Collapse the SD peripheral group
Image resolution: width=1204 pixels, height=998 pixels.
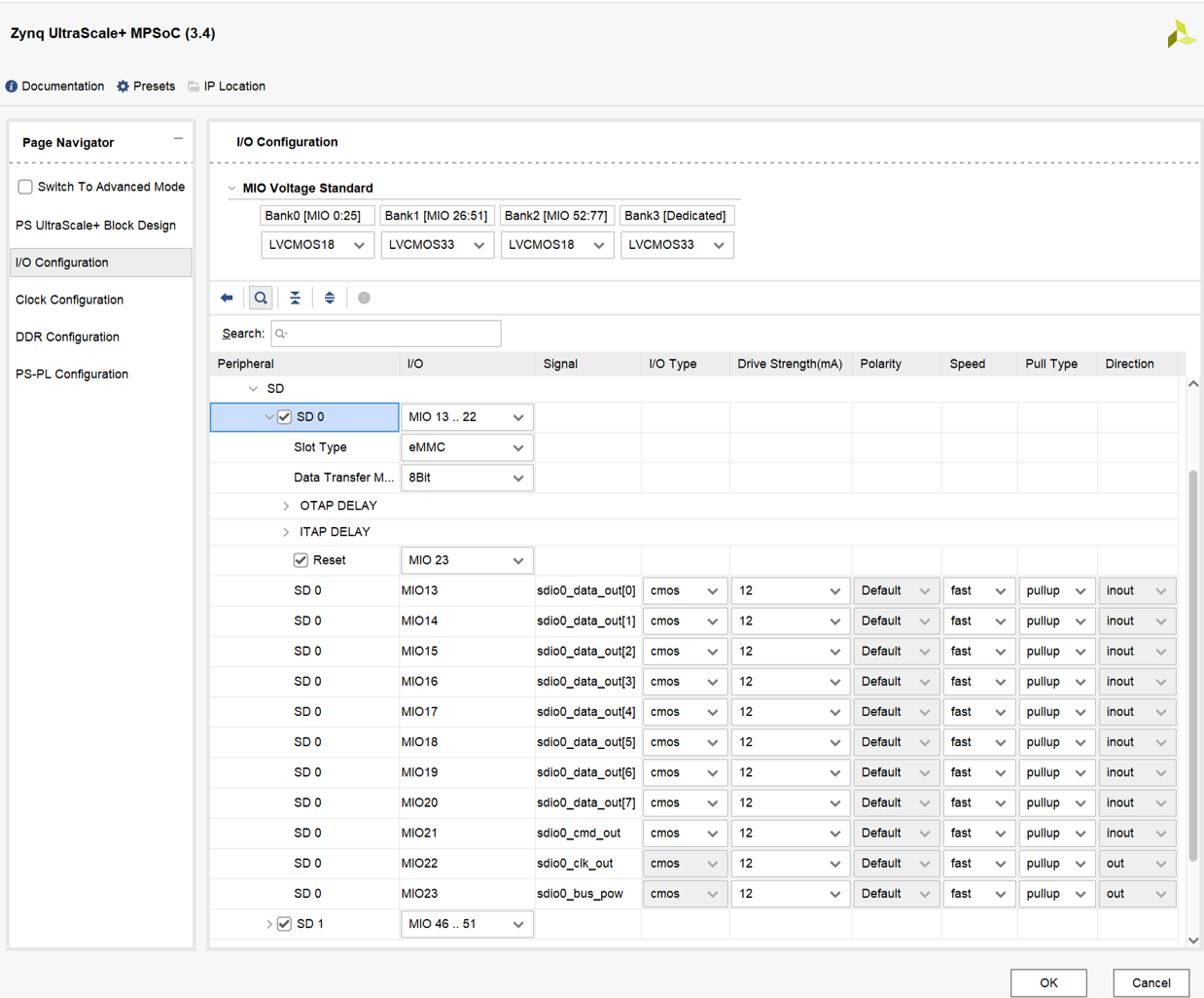253,389
